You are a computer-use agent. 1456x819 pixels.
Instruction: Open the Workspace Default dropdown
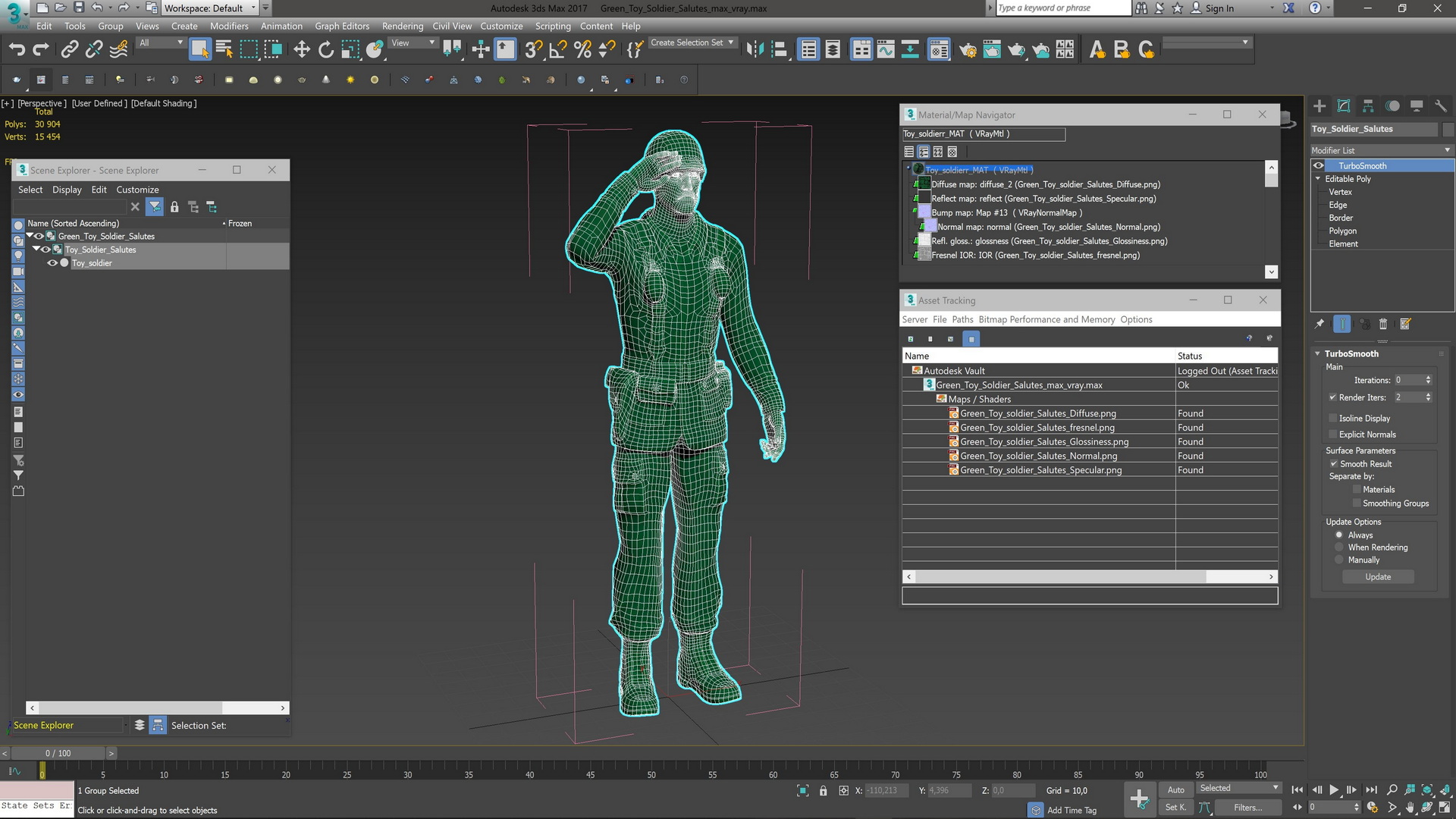pyautogui.click(x=210, y=8)
